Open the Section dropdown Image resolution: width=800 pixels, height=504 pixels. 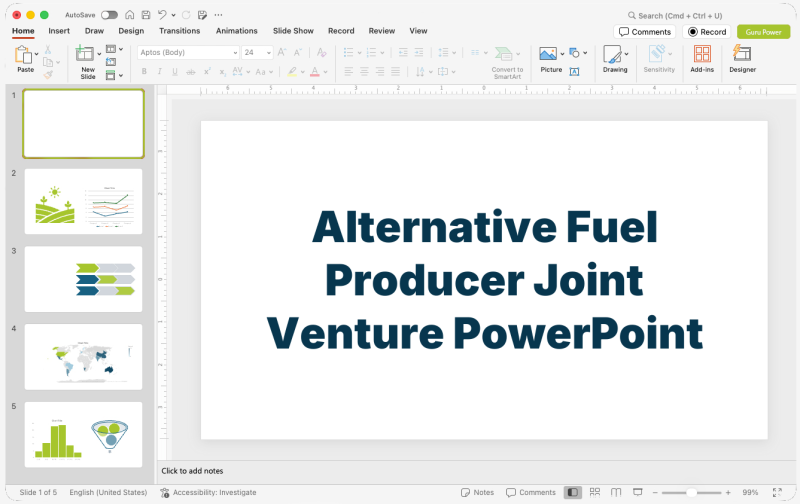(x=114, y=75)
